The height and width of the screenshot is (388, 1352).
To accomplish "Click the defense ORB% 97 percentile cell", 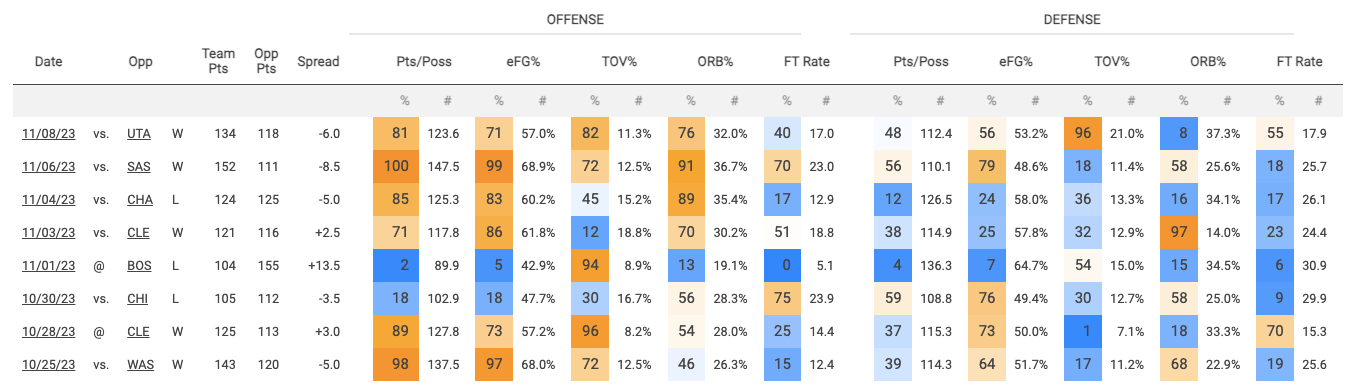I will 1184,232.
